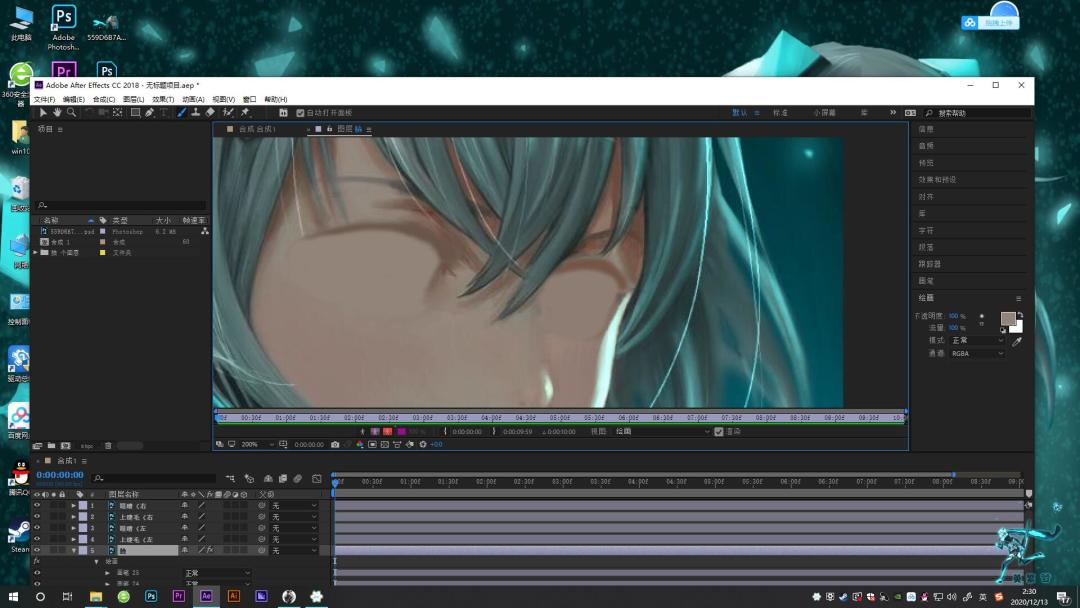Viewport: 1080px width, 608px height.
Task: Open Illustrator from the Windows taskbar
Action: pyautogui.click(x=233, y=596)
